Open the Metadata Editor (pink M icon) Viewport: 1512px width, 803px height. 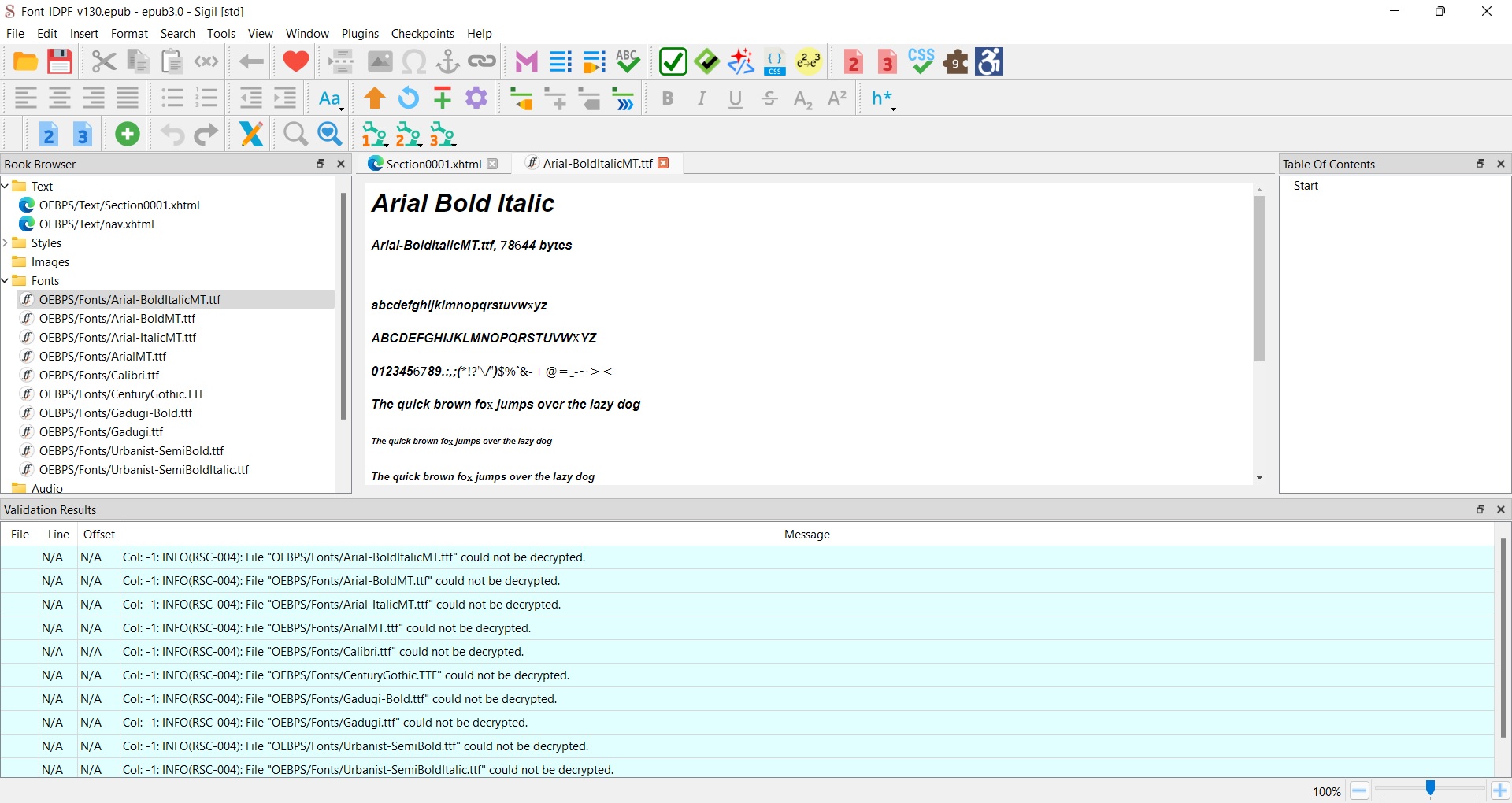526,61
